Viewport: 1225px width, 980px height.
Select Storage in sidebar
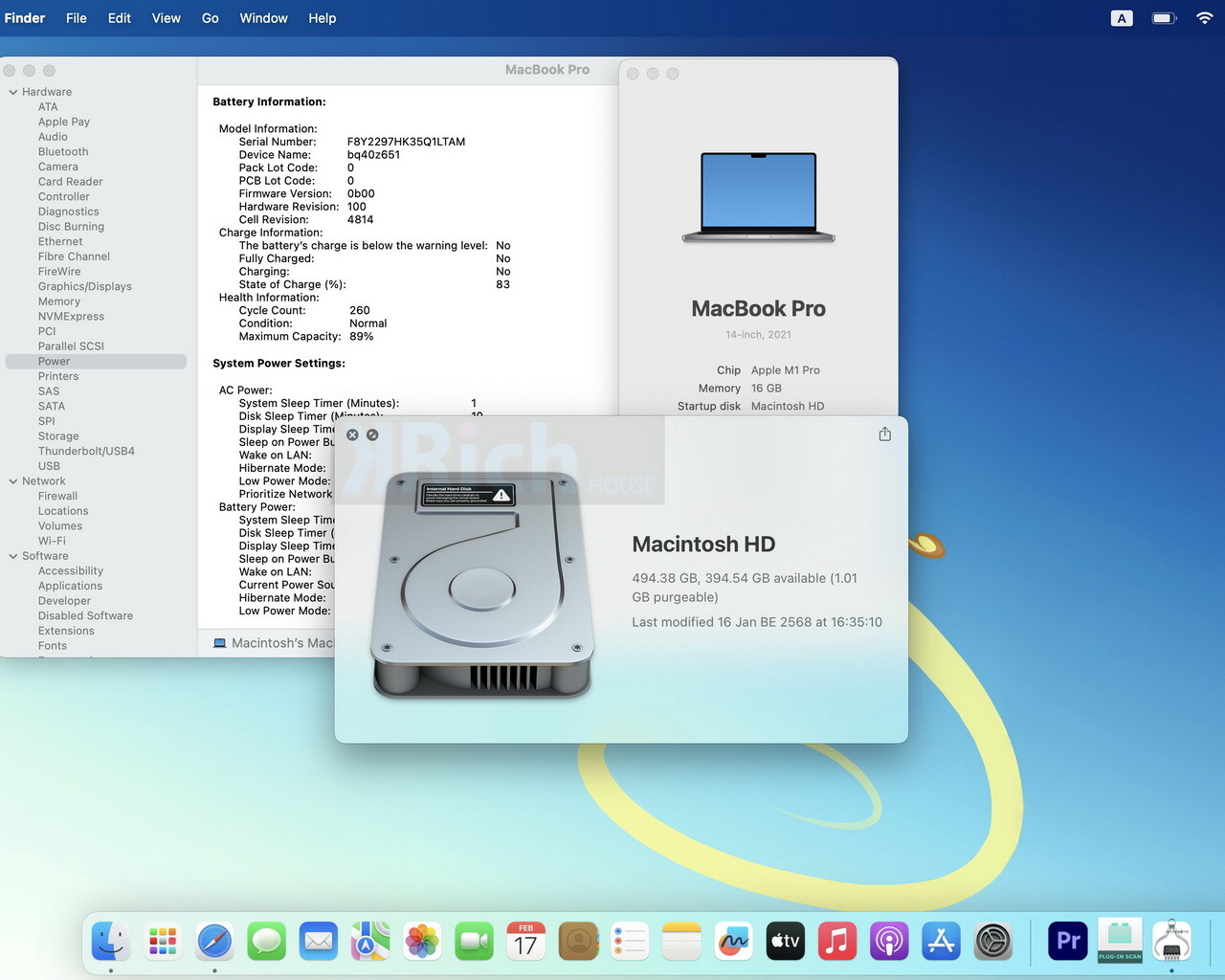pos(58,436)
